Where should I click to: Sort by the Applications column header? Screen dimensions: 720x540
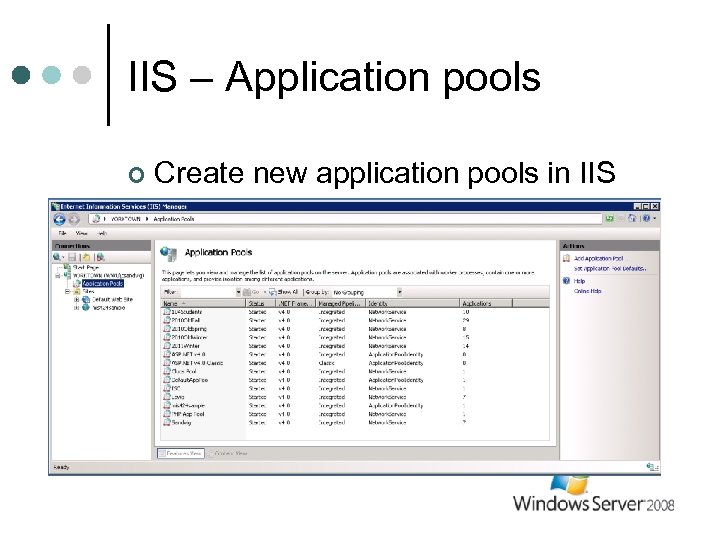pos(486,304)
